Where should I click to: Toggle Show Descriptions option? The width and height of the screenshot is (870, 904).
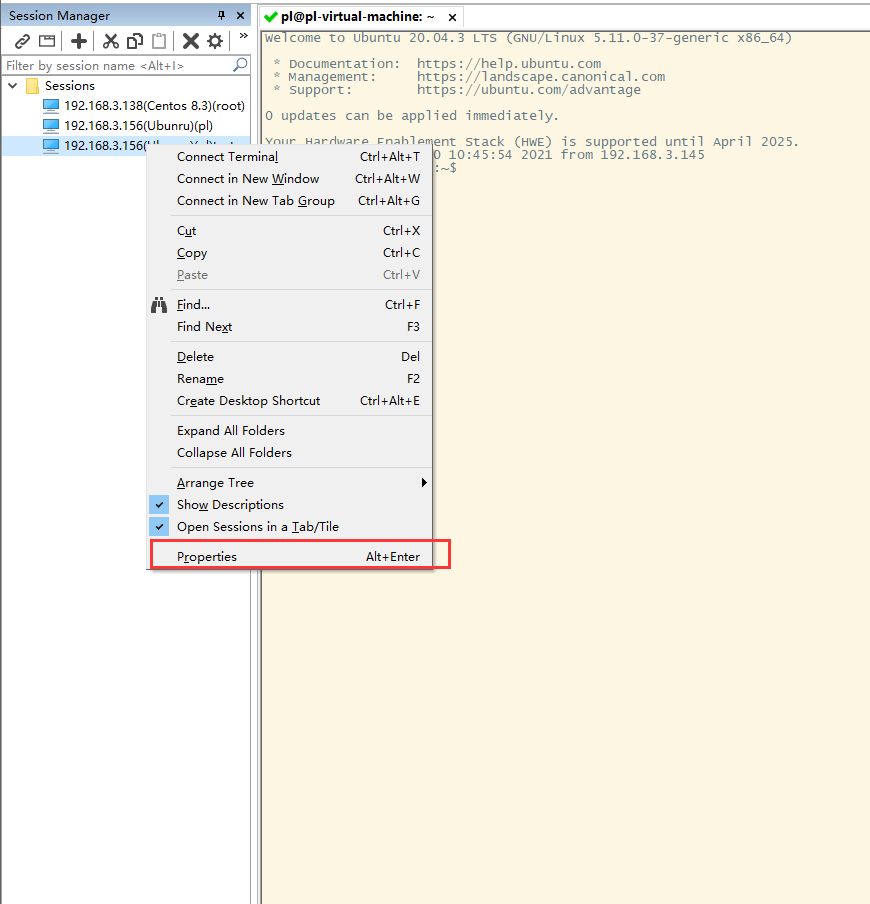[289, 504]
